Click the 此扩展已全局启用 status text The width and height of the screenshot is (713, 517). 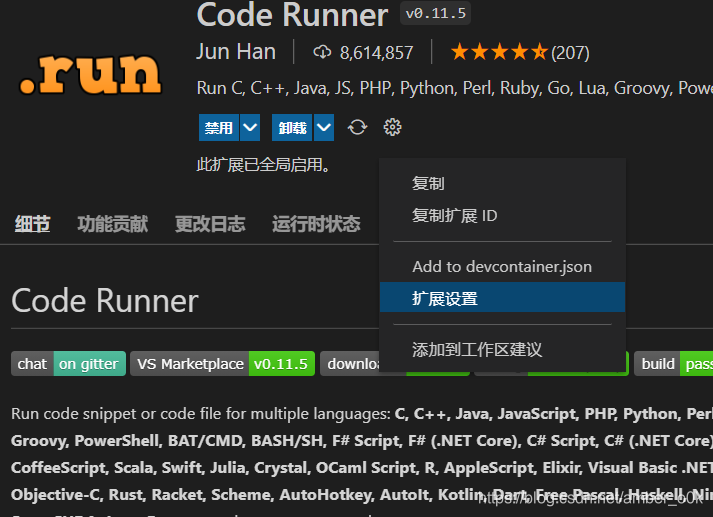[263, 165]
